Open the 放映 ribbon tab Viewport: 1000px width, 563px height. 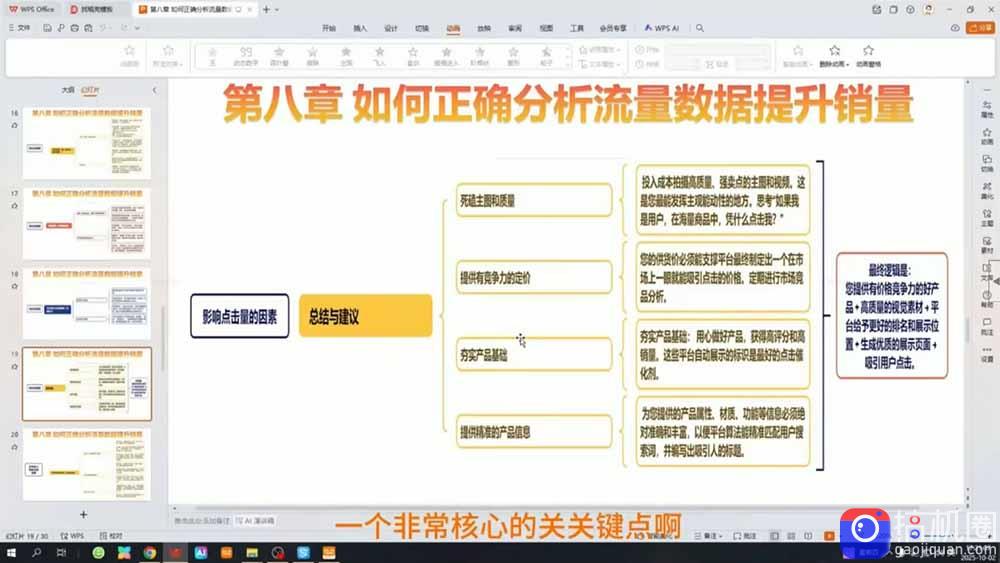[x=484, y=28]
